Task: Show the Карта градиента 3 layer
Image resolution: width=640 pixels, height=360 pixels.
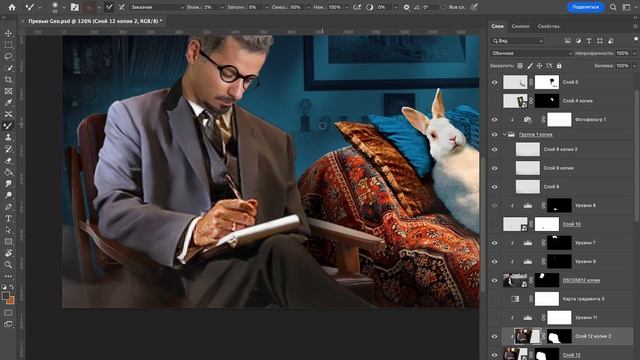Action: coord(494,299)
